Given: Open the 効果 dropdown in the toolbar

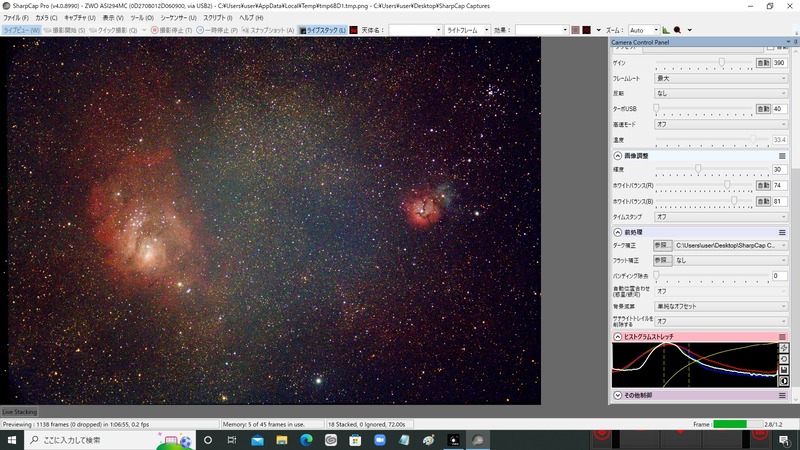Looking at the screenshot, I should click(x=541, y=30).
